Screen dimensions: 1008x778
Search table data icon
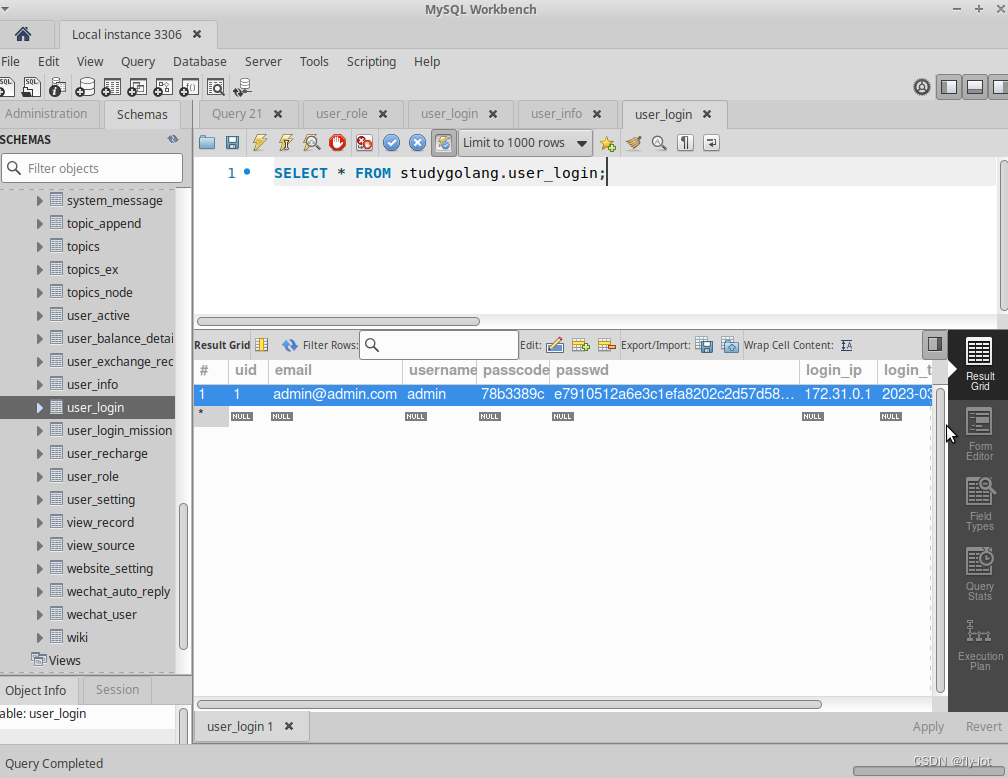215,87
